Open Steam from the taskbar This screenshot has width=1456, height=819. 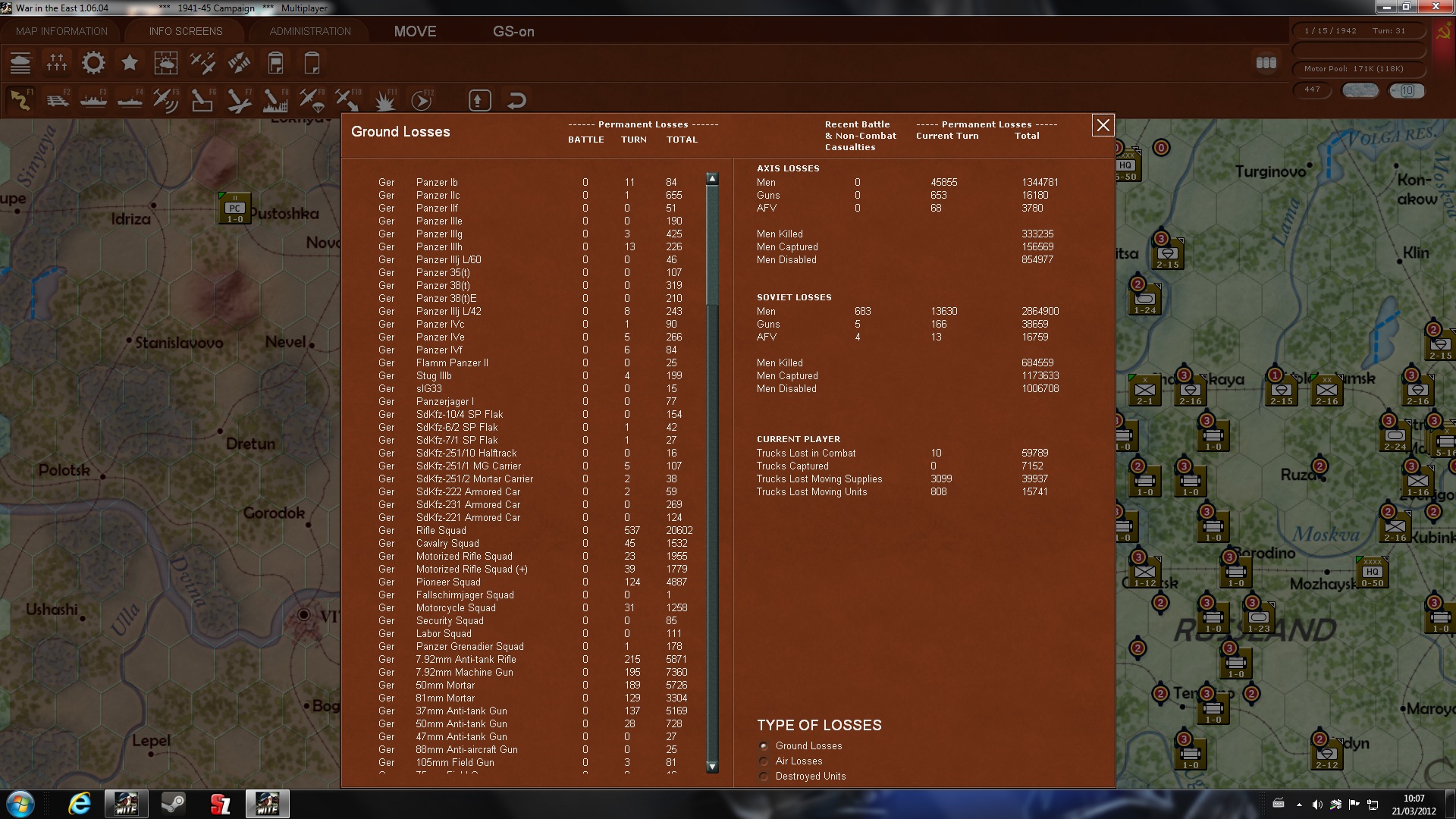tap(174, 804)
